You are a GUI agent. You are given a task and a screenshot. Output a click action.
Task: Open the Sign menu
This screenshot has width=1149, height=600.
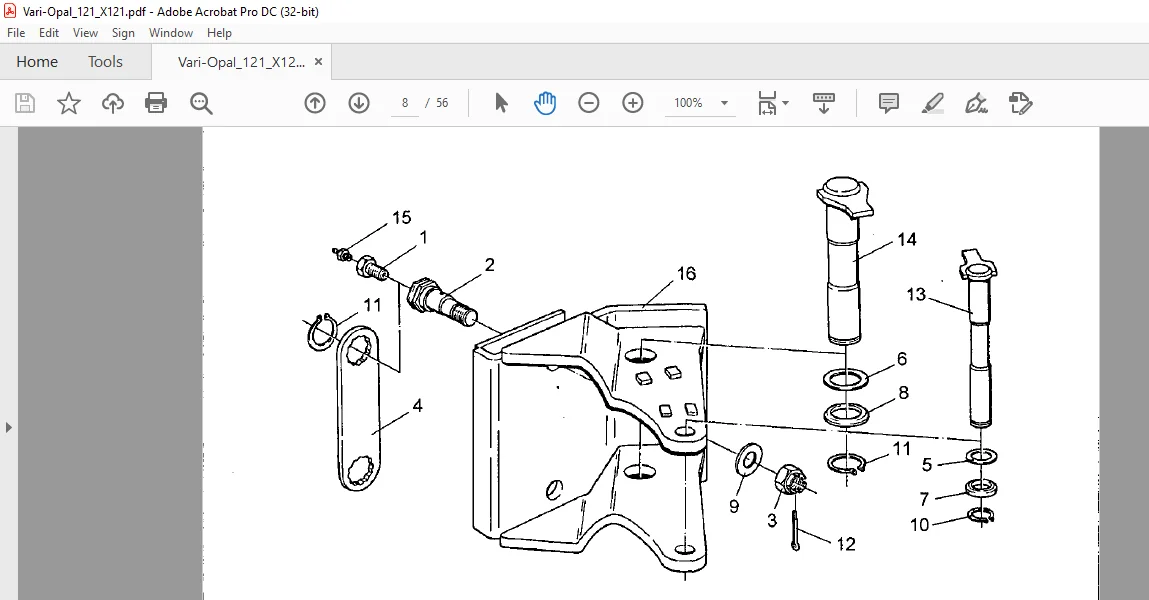tap(123, 33)
